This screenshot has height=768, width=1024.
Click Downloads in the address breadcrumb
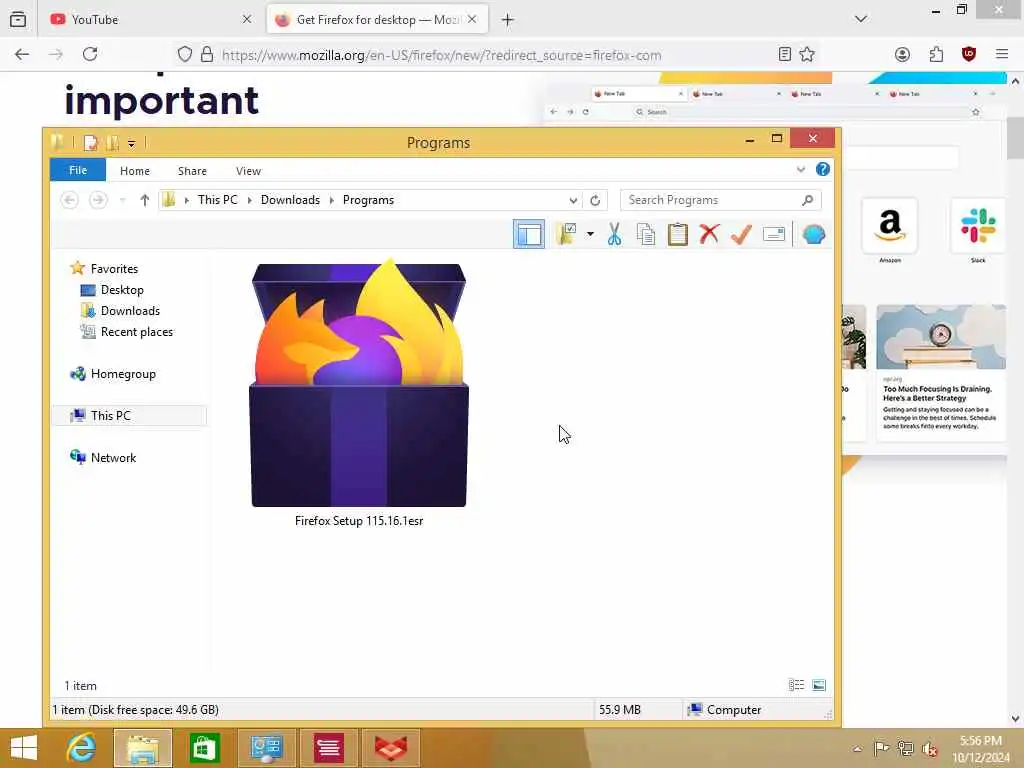click(290, 200)
